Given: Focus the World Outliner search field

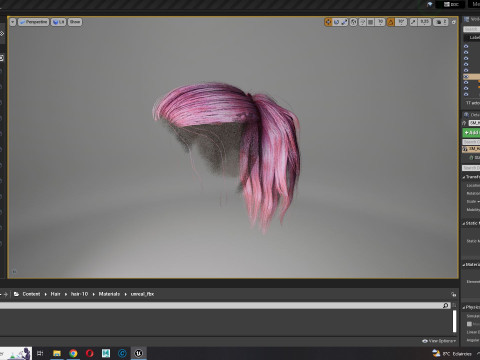Looking at the screenshot, I should (x=472, y=29).
